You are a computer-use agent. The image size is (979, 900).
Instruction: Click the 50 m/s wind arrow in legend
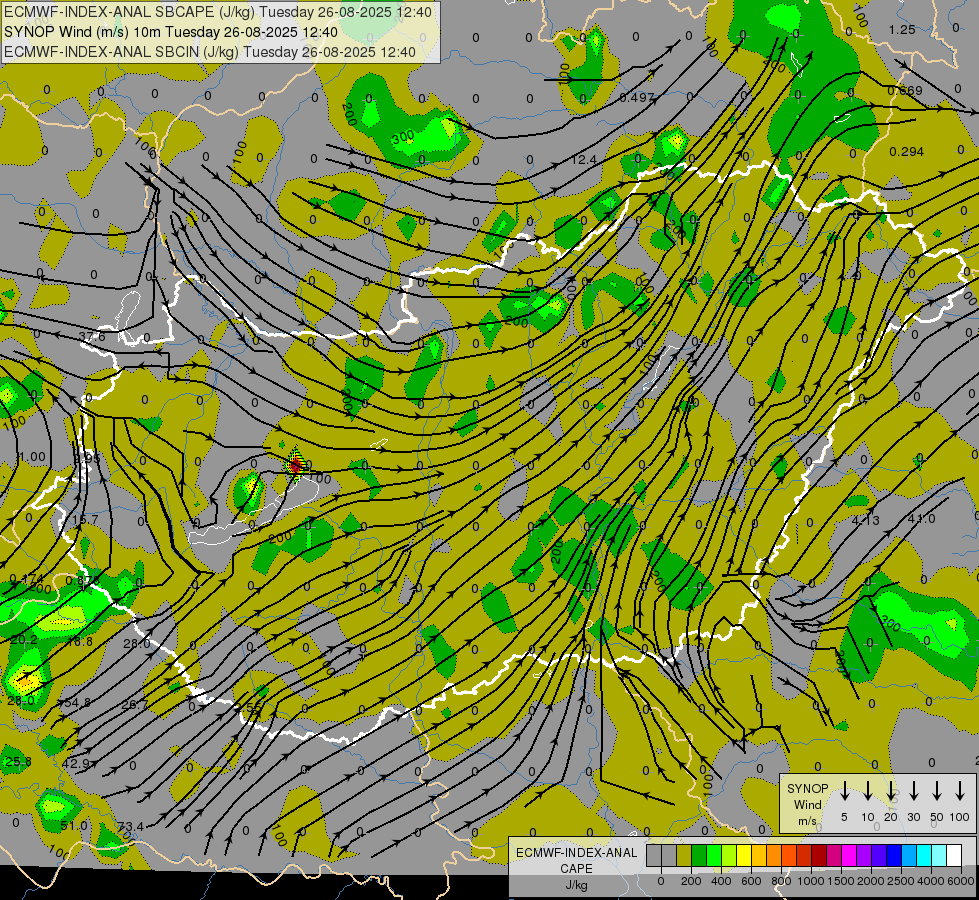[937, 791]
